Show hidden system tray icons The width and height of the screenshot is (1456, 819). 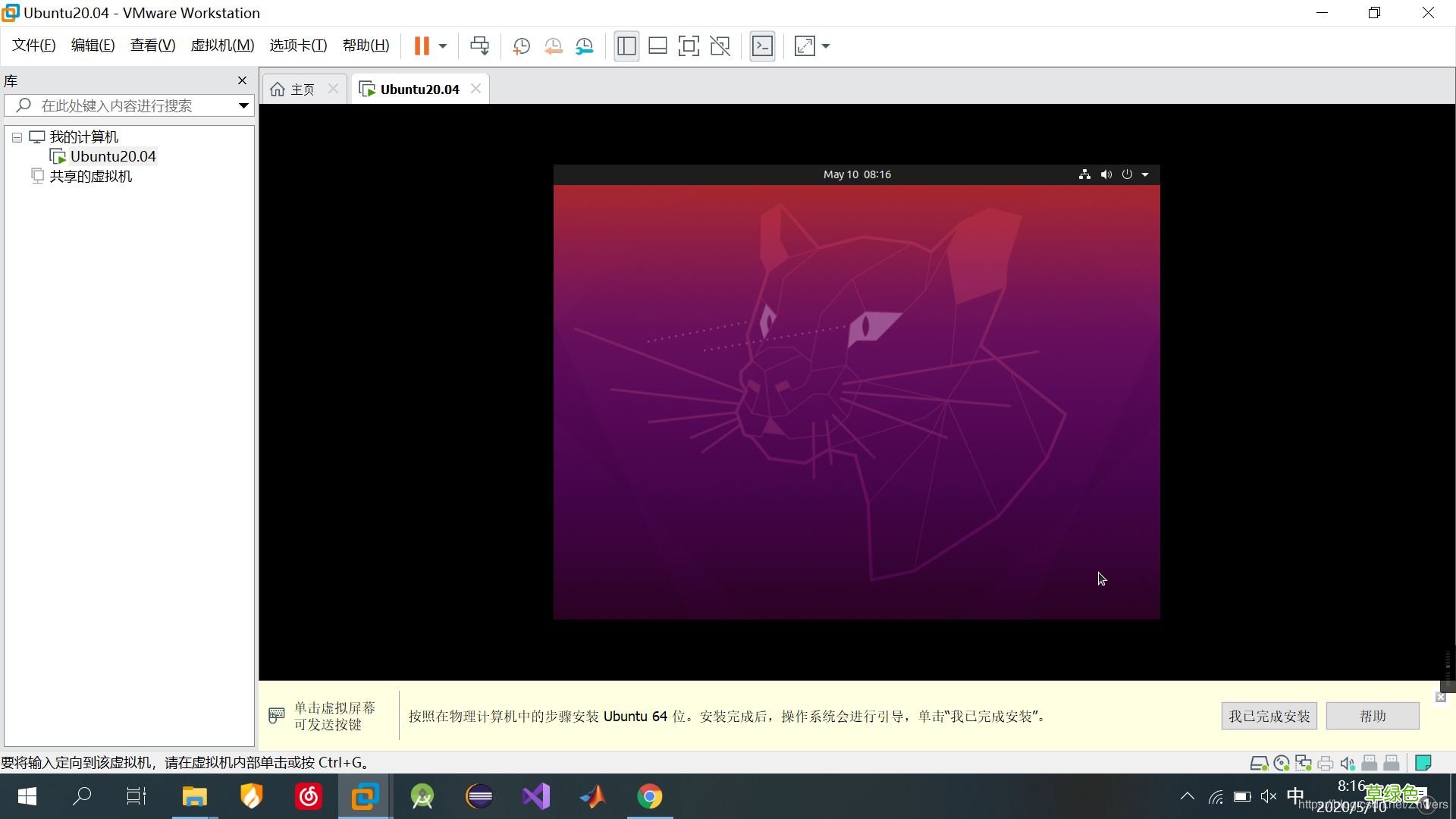(1188, 796)
